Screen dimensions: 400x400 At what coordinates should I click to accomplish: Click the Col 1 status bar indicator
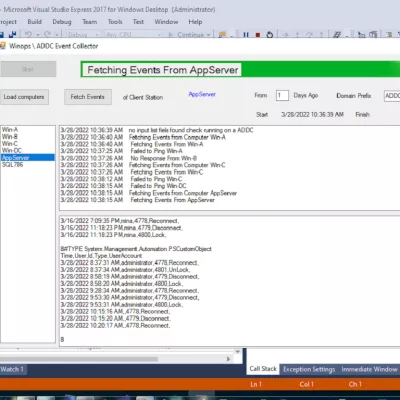(307, 384)
